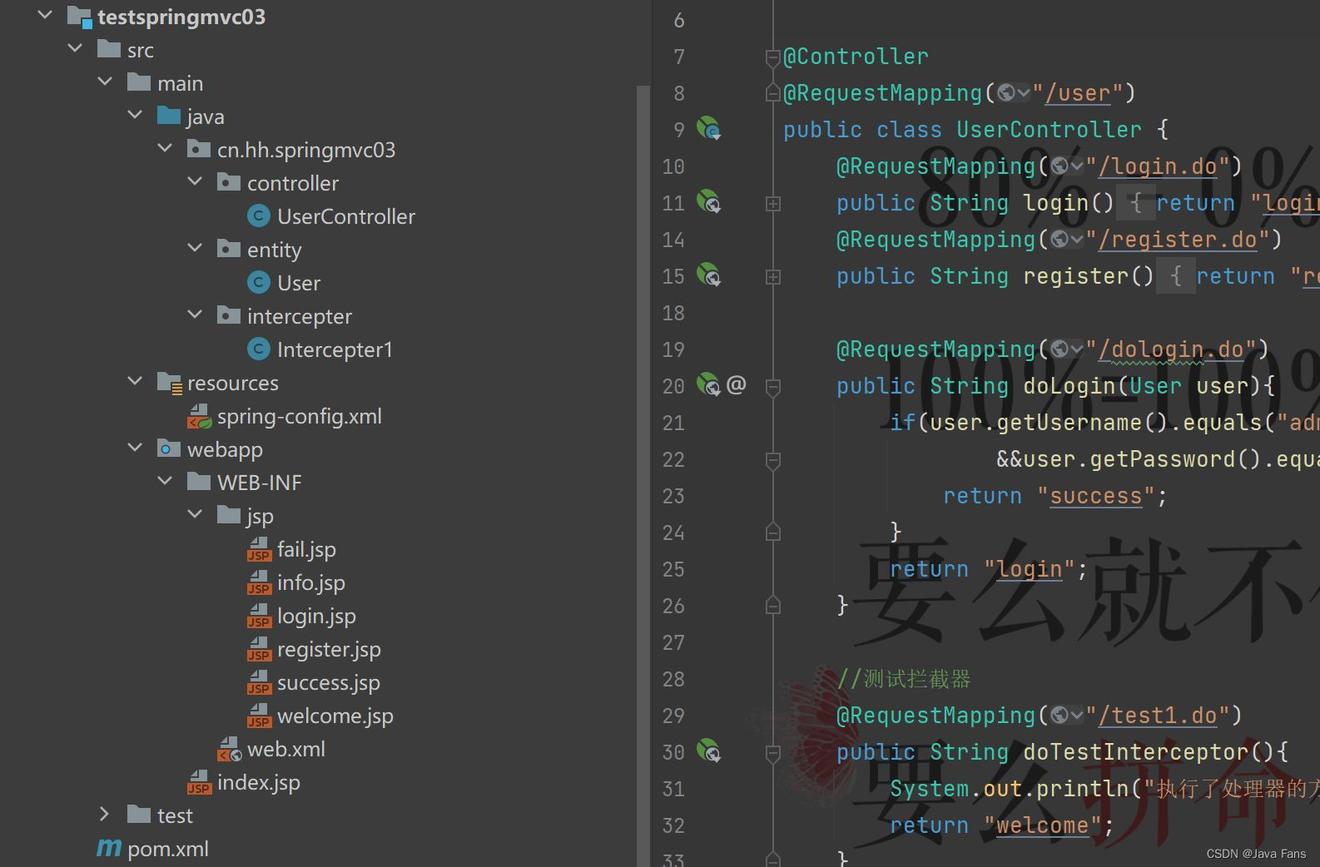Expand folded register() method on line 15

point(773,276)
